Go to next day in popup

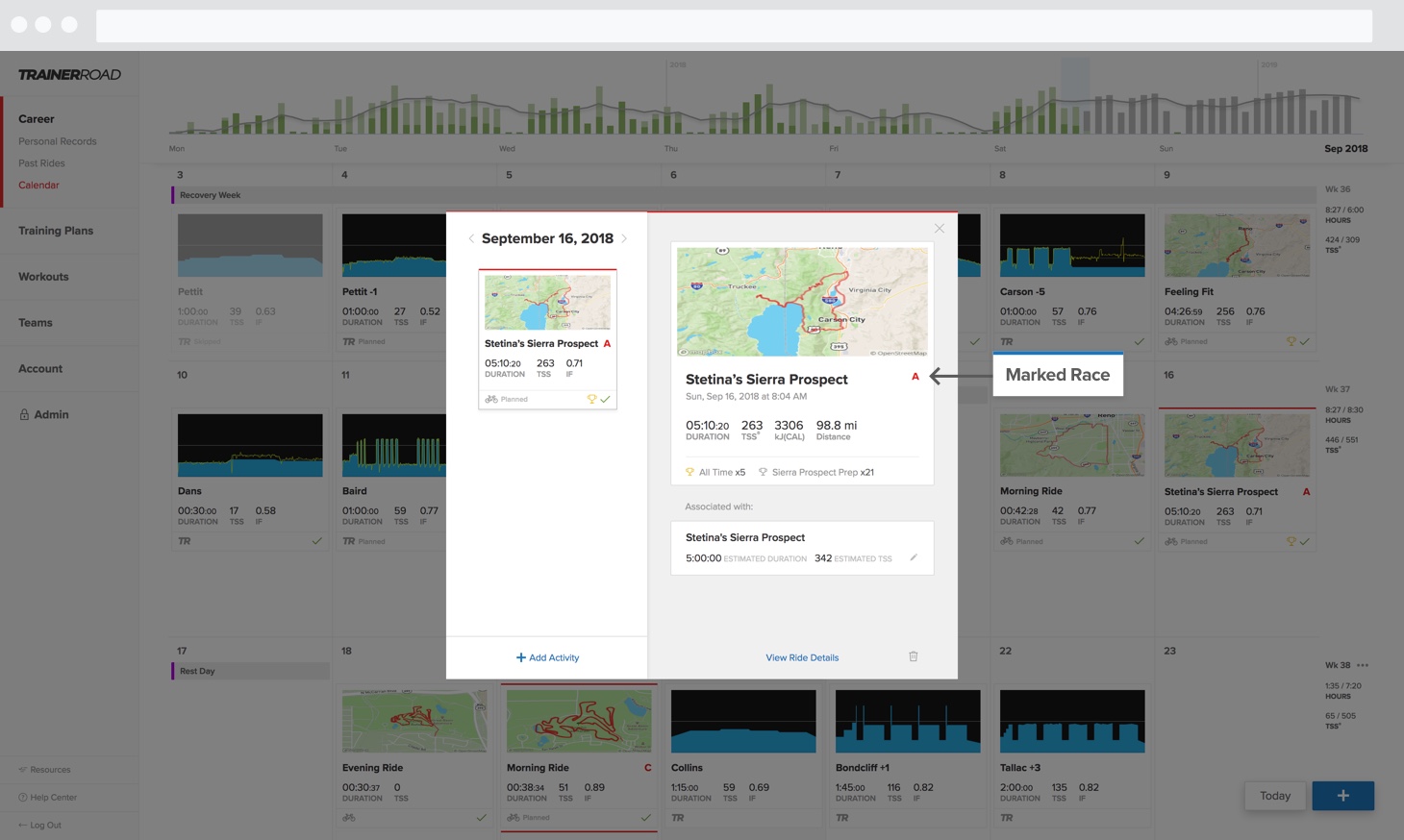click(624, 239)
